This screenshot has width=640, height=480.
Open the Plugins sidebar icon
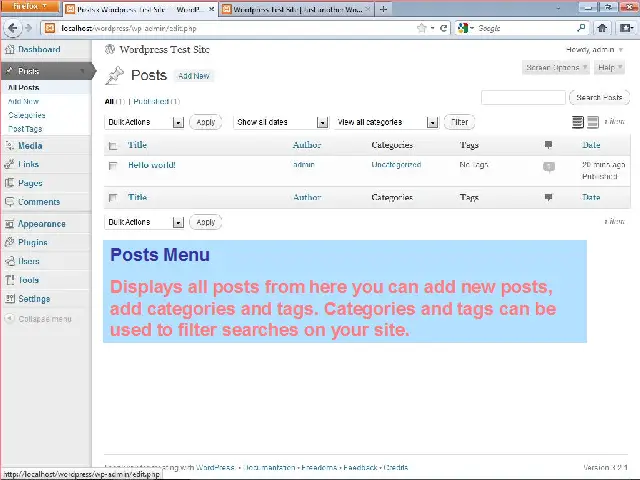click(9, 242)
